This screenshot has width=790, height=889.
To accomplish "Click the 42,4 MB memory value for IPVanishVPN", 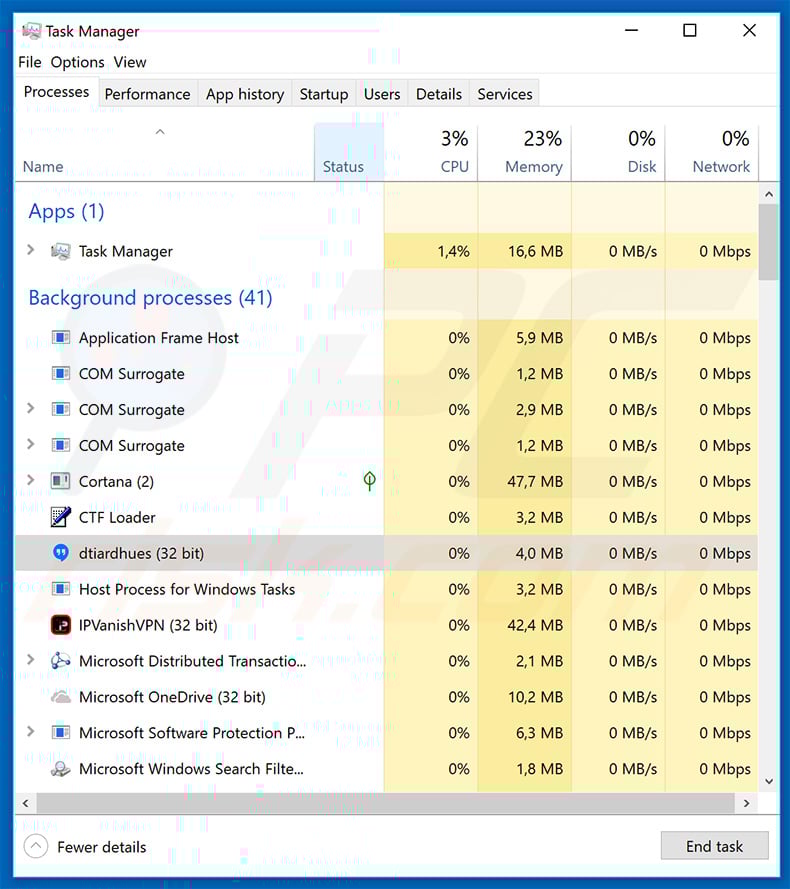I will click(x=535, y=625).
